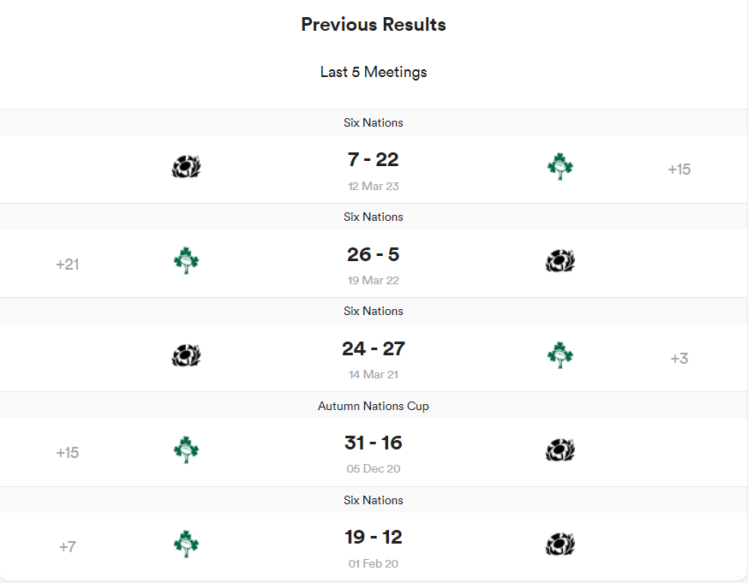The height and width of the screenshot is (583, 748).
Task: Open the 31 - 16 match result
Action: pyautogui.click(x=373, y=443)
